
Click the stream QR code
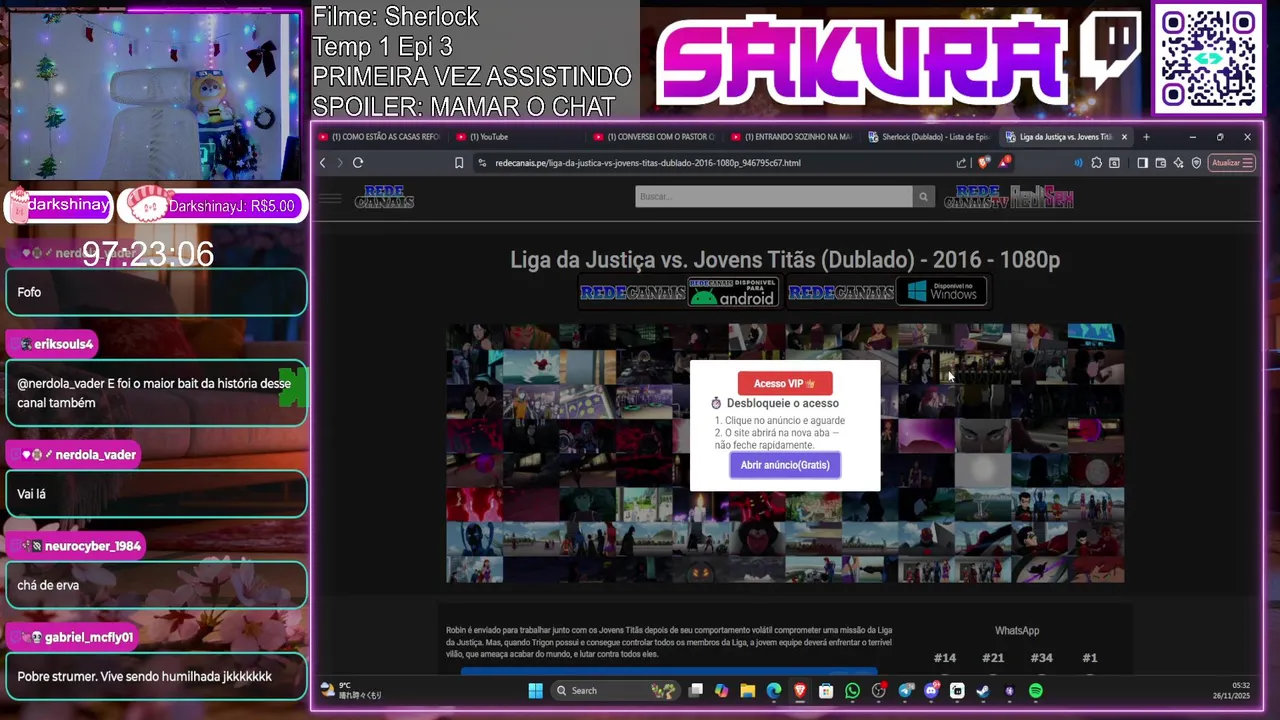coord(1208,59)
